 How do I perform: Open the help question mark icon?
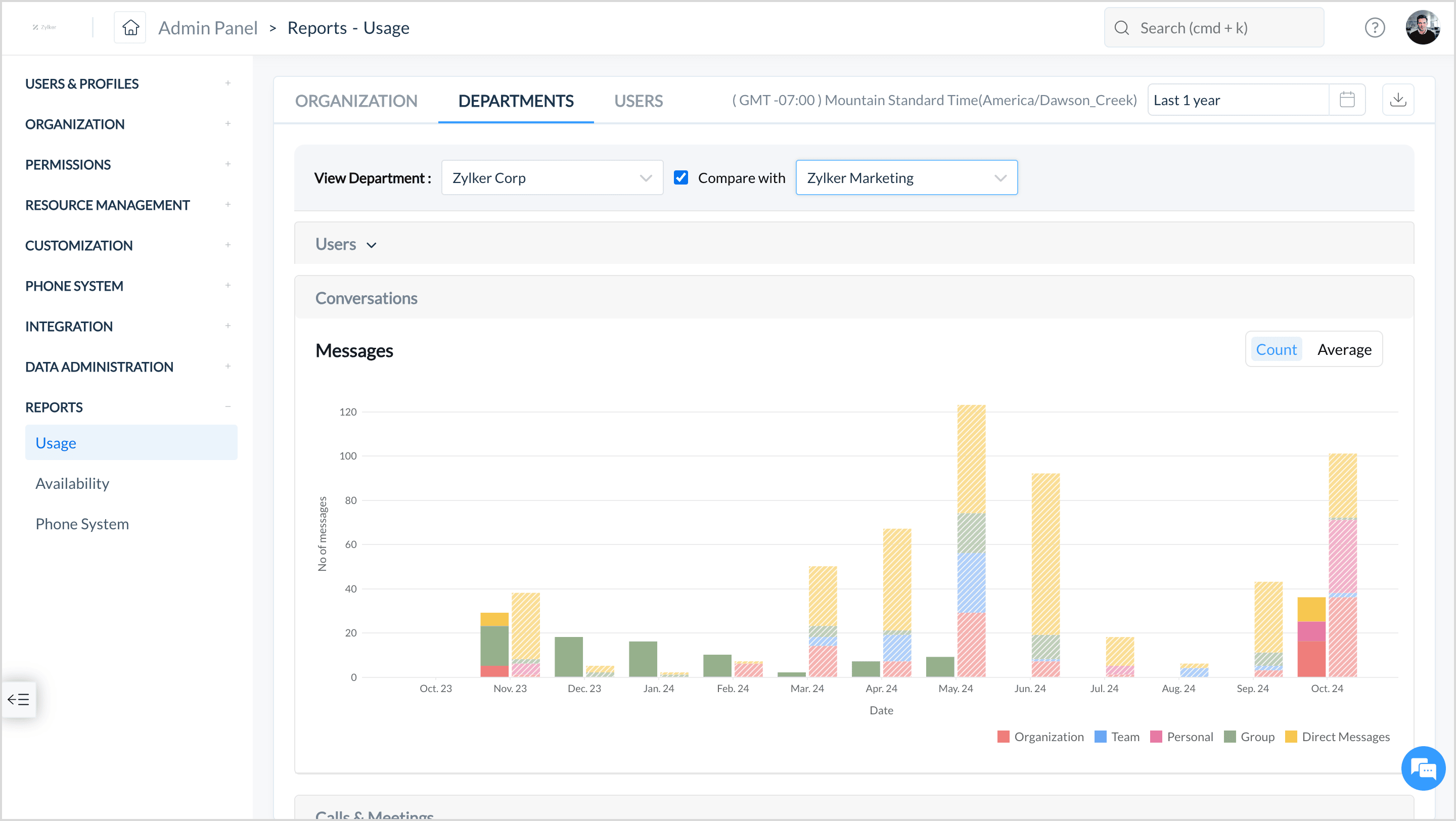point(1374,28)
